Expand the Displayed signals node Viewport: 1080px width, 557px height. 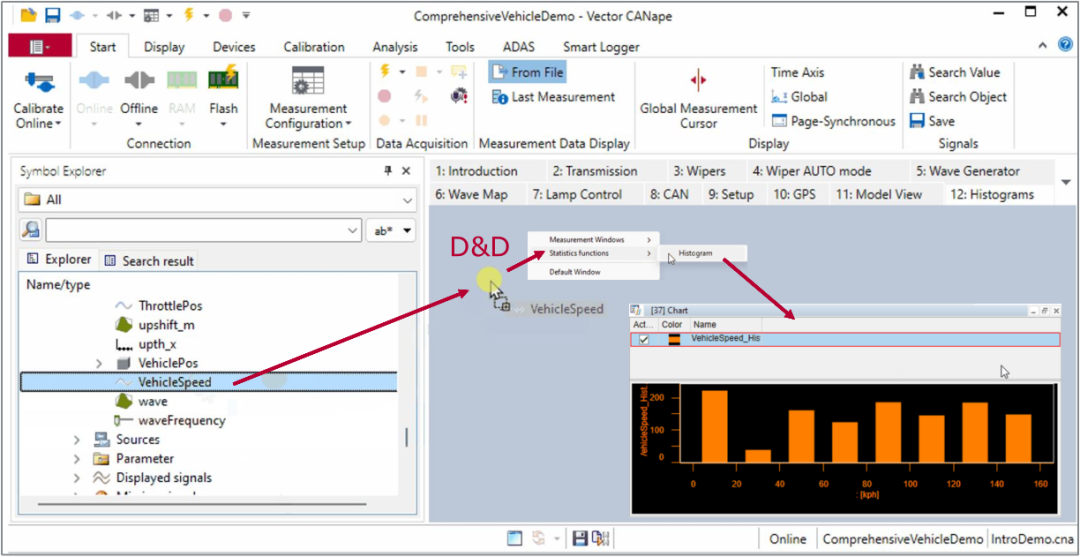point(77,478)
